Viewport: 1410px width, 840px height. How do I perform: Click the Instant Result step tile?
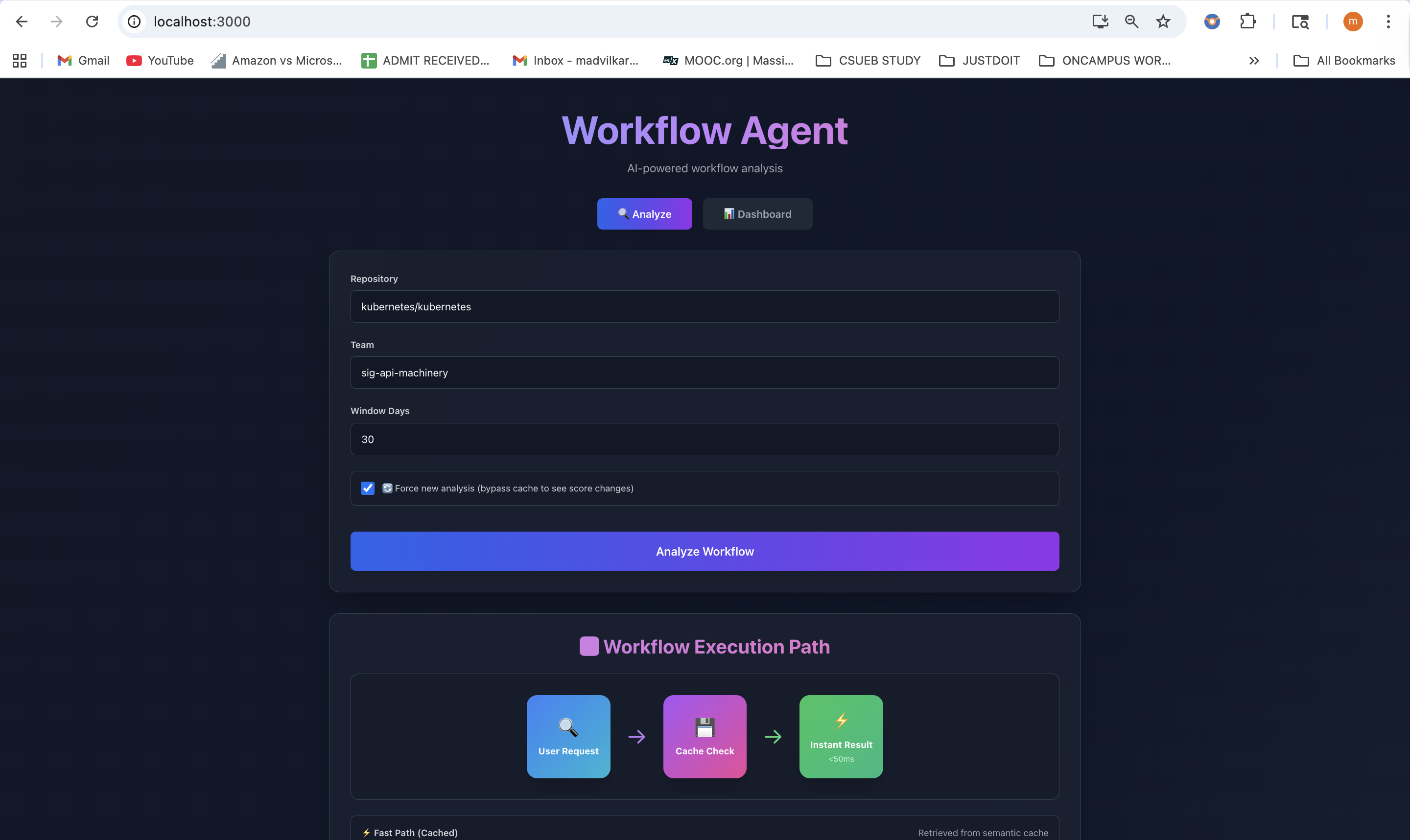tap(841, 736)
